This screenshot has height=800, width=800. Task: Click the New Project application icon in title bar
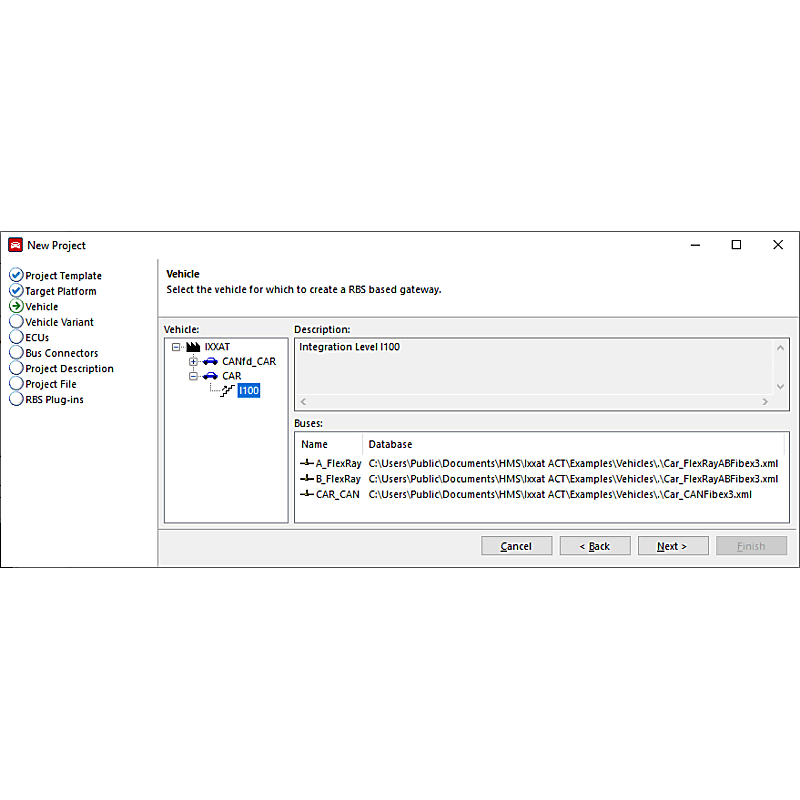pyautogui.click(x=14, y=244)
